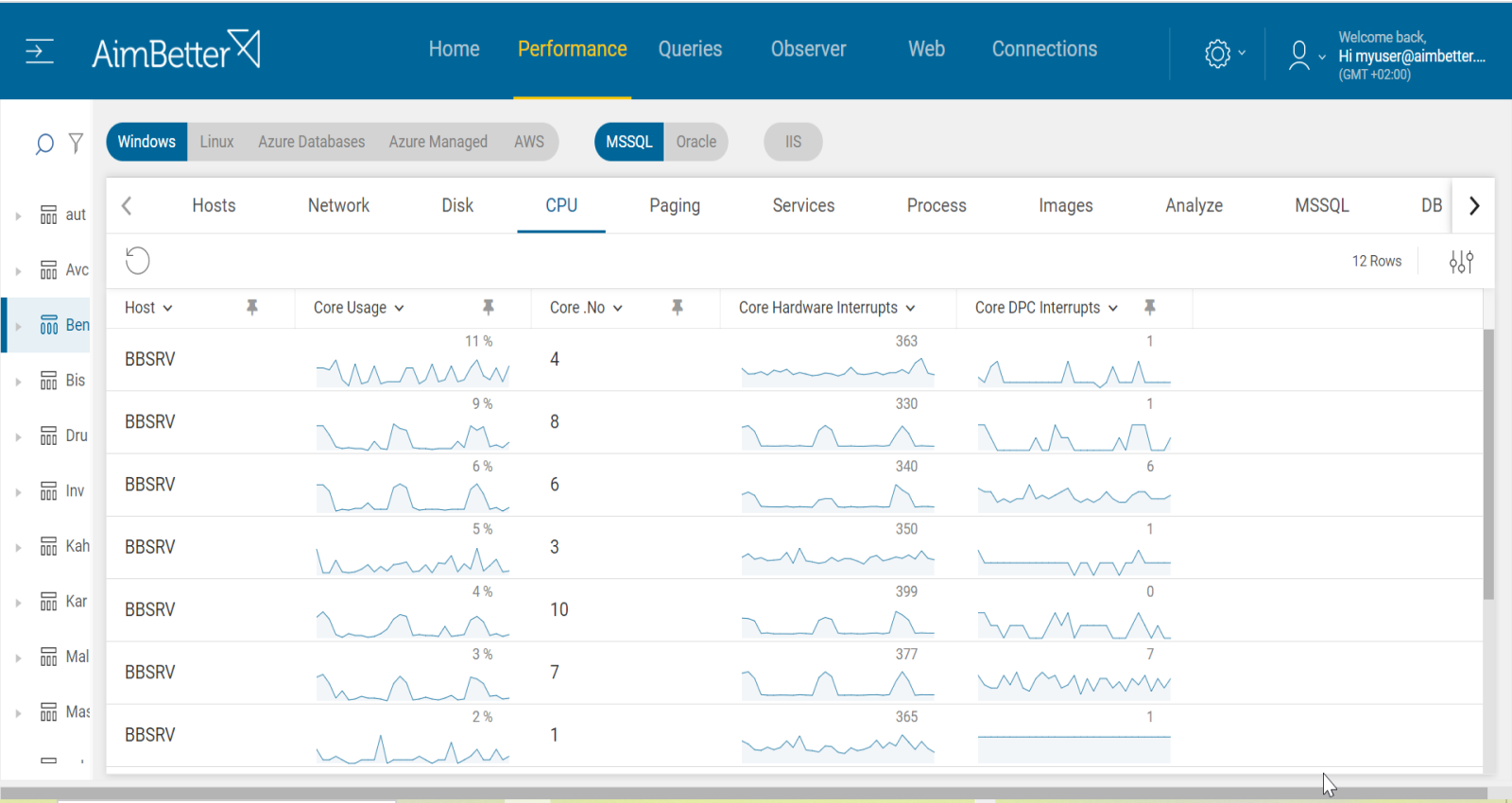Select the 'Avc' server icon in sidebar
The width and height of the screenshot is (1512, 803).
coord(49,270)
